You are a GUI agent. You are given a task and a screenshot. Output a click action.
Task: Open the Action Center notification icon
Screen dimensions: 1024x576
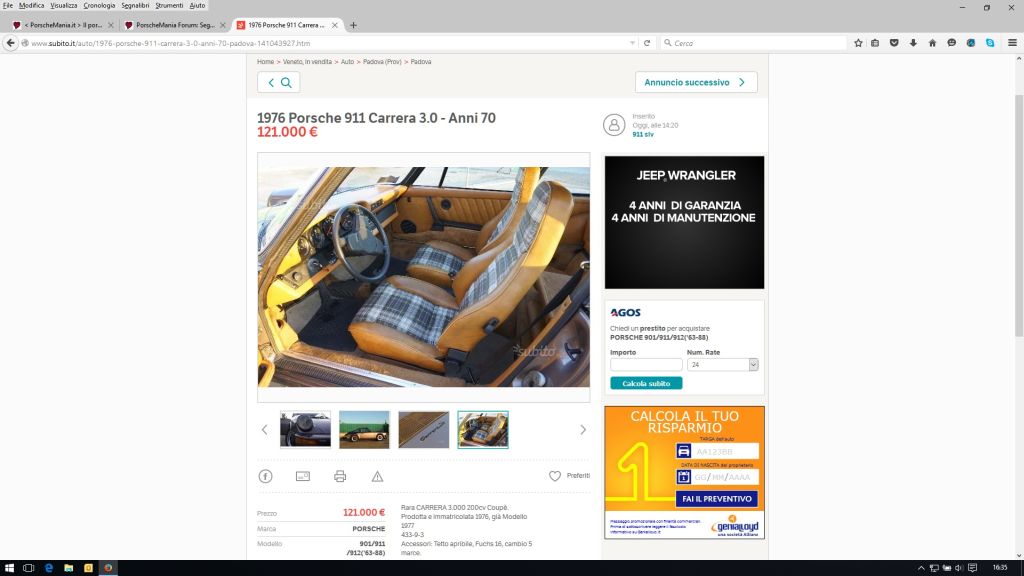972,568
